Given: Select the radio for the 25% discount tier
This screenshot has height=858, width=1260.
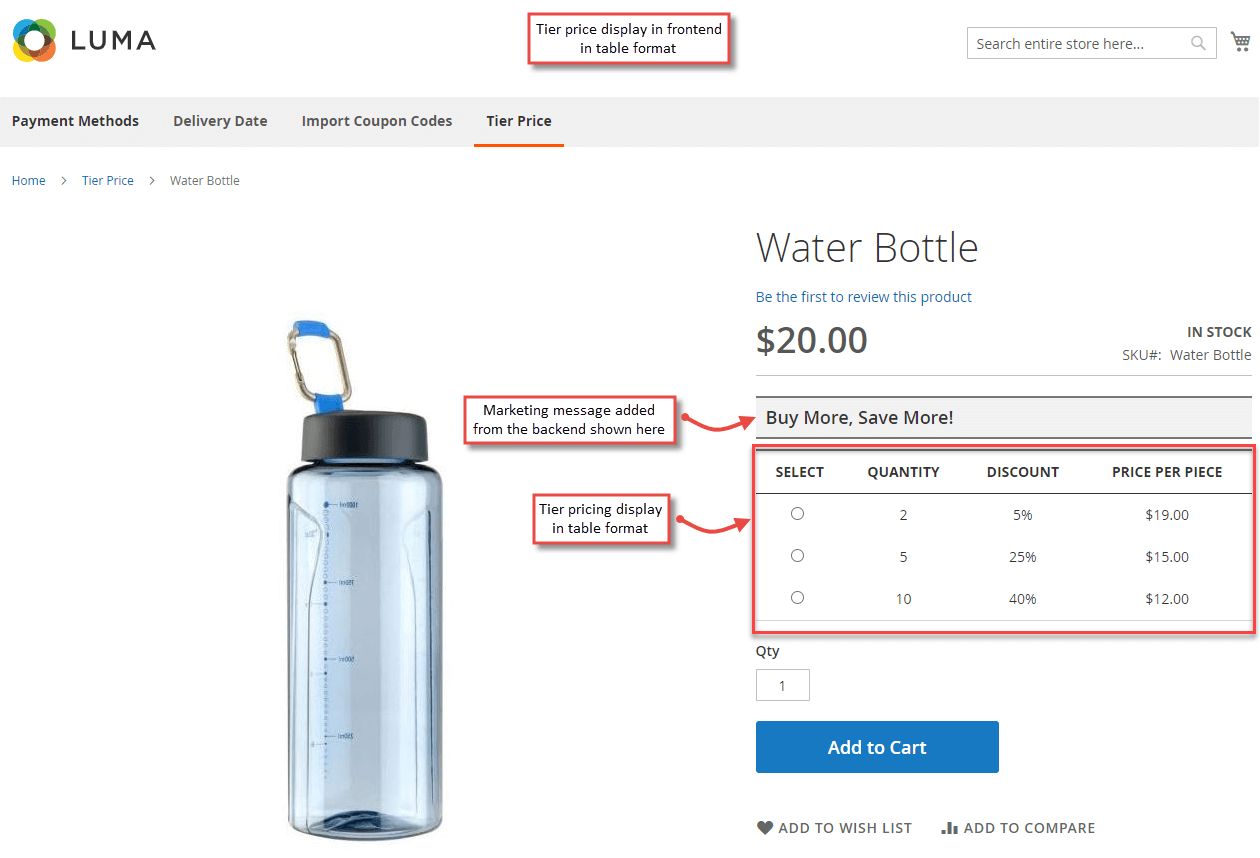Looking at the screenshot, I should pyautogui.click(x=797, y=555).
